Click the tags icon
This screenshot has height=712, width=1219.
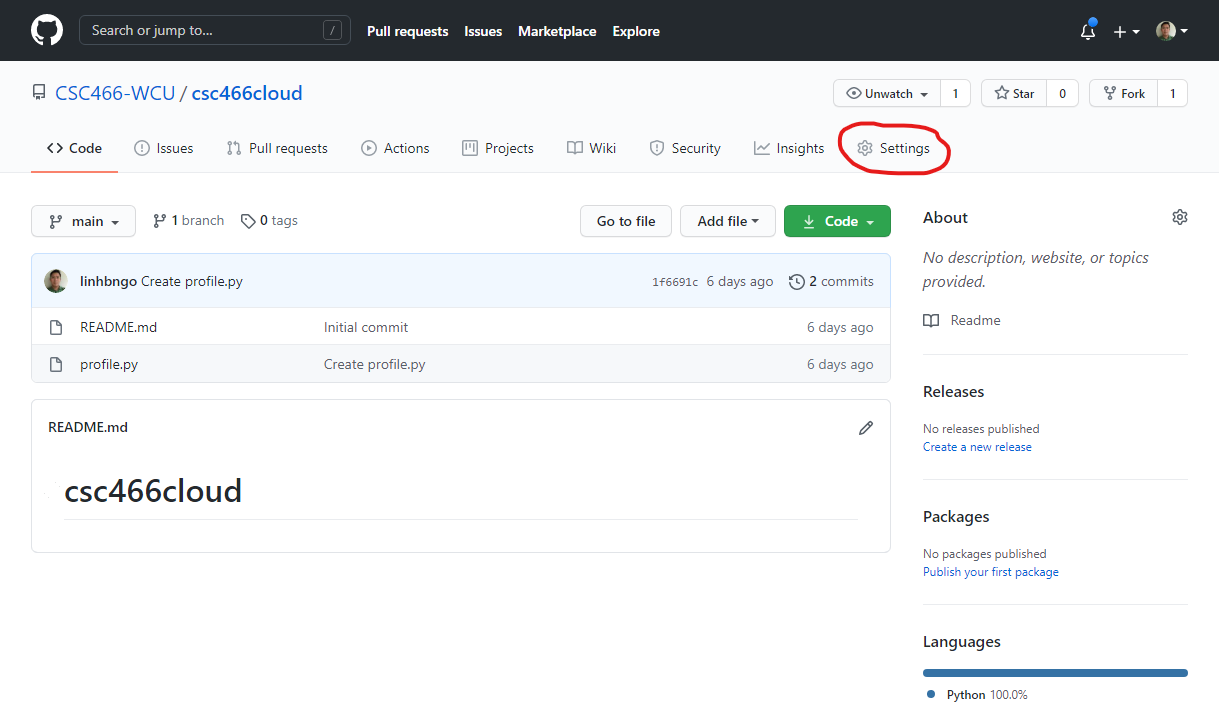[x=248, y=221]
